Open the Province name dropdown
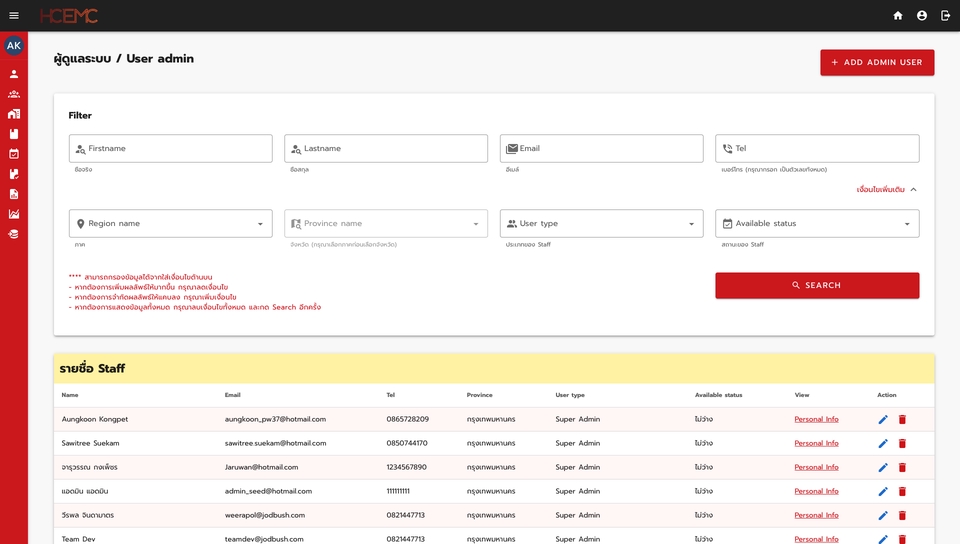 (386, 223)
